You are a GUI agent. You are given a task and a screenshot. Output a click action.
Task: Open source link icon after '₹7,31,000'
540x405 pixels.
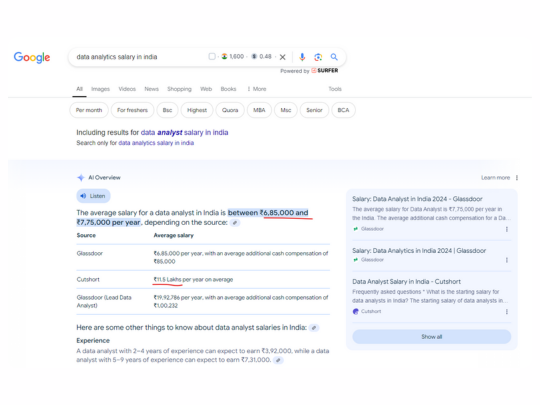pyautogui.click(x=278, y=360)
